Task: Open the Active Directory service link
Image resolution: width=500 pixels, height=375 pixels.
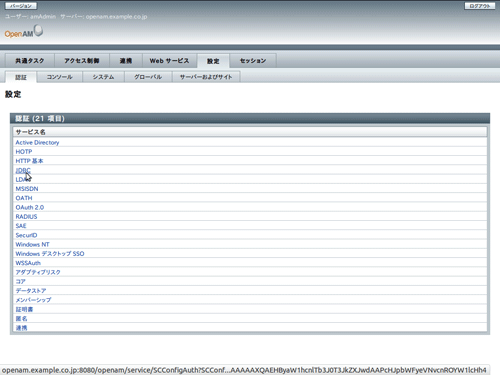Action: 37,142
